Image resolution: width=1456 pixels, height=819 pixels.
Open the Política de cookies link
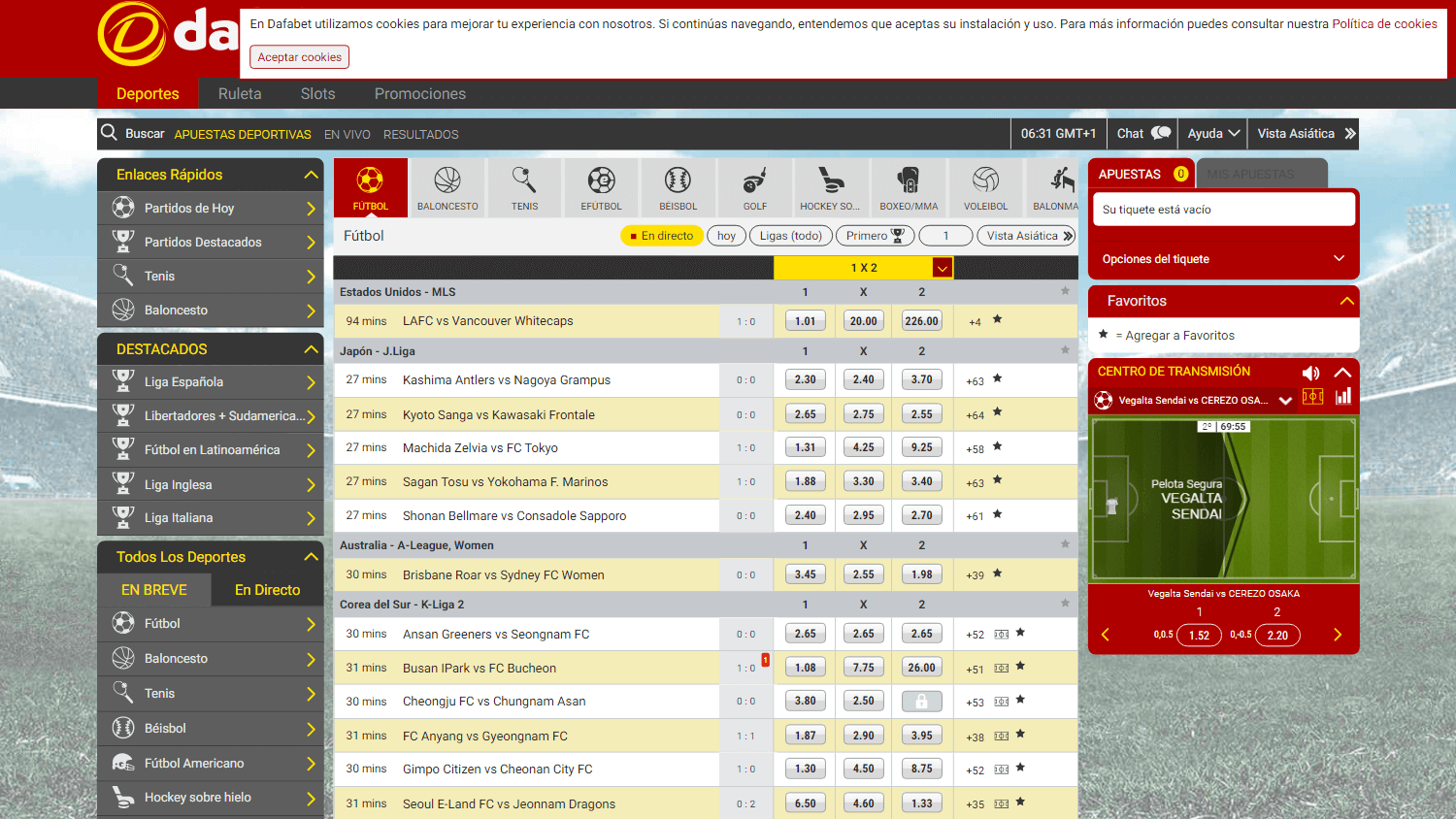point(1384,24)
